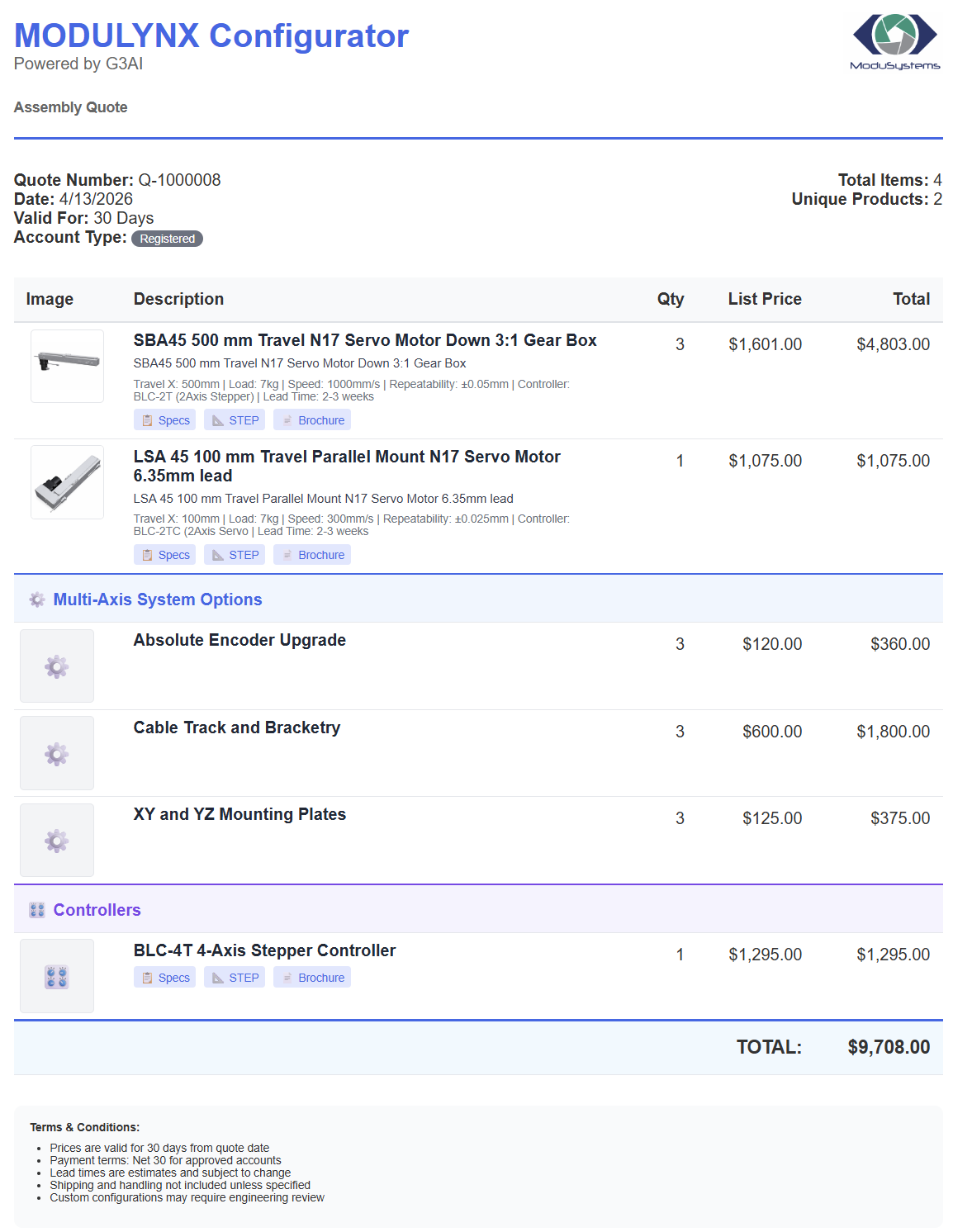The width and height of the screenshot is (972, 1232).
Task: Select the quote number Q-1000008 text
Action: 178,179
